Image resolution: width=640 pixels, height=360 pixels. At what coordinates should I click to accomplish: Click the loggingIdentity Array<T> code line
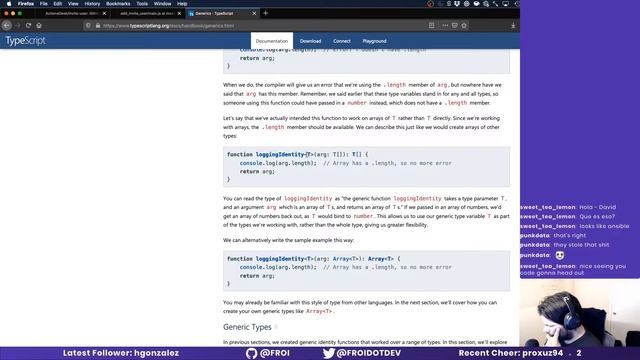pyautogui.click(x=314, y=259)
